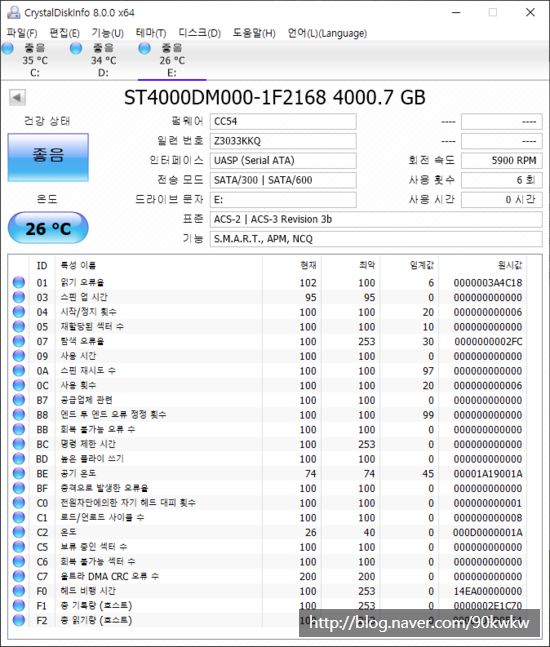Click the status orb for attribute 09

click(19, 356)
